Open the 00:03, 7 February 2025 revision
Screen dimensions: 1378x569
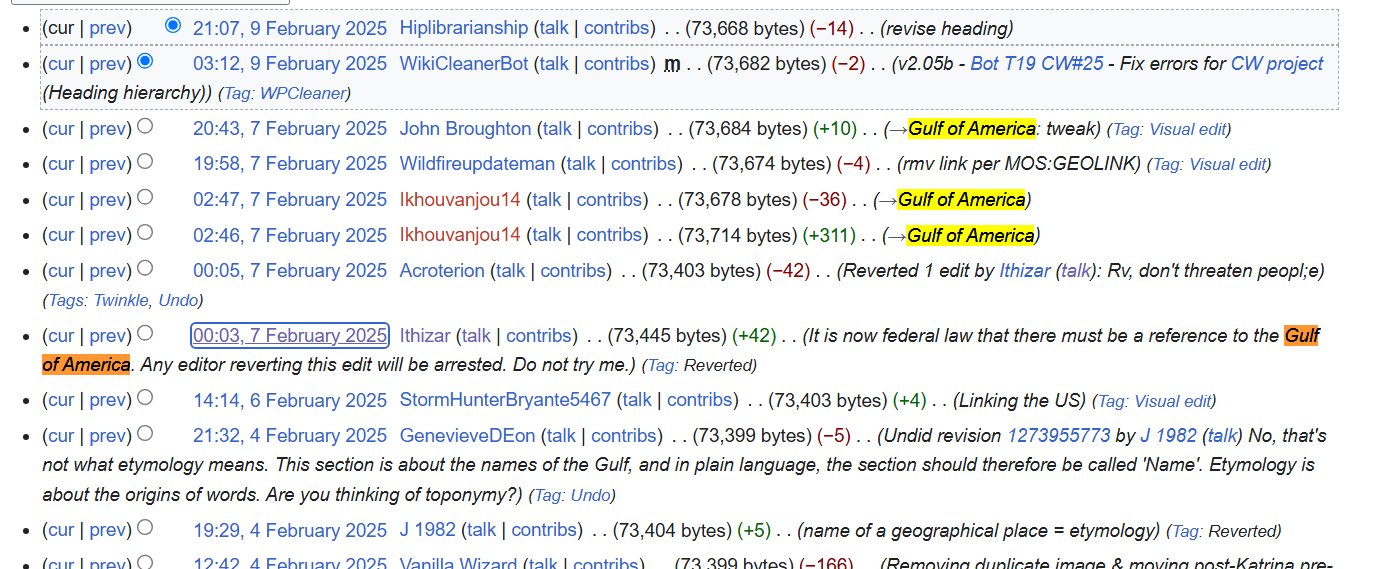(x=289, y=335)
